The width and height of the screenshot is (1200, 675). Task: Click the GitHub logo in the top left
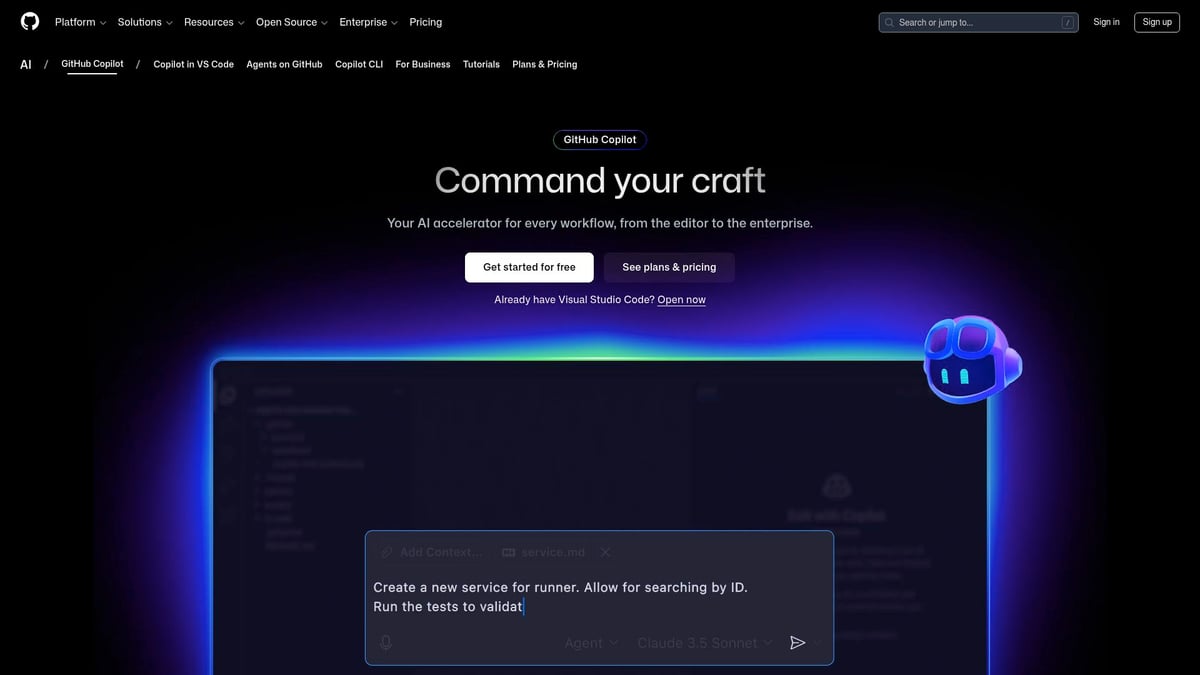29,21
